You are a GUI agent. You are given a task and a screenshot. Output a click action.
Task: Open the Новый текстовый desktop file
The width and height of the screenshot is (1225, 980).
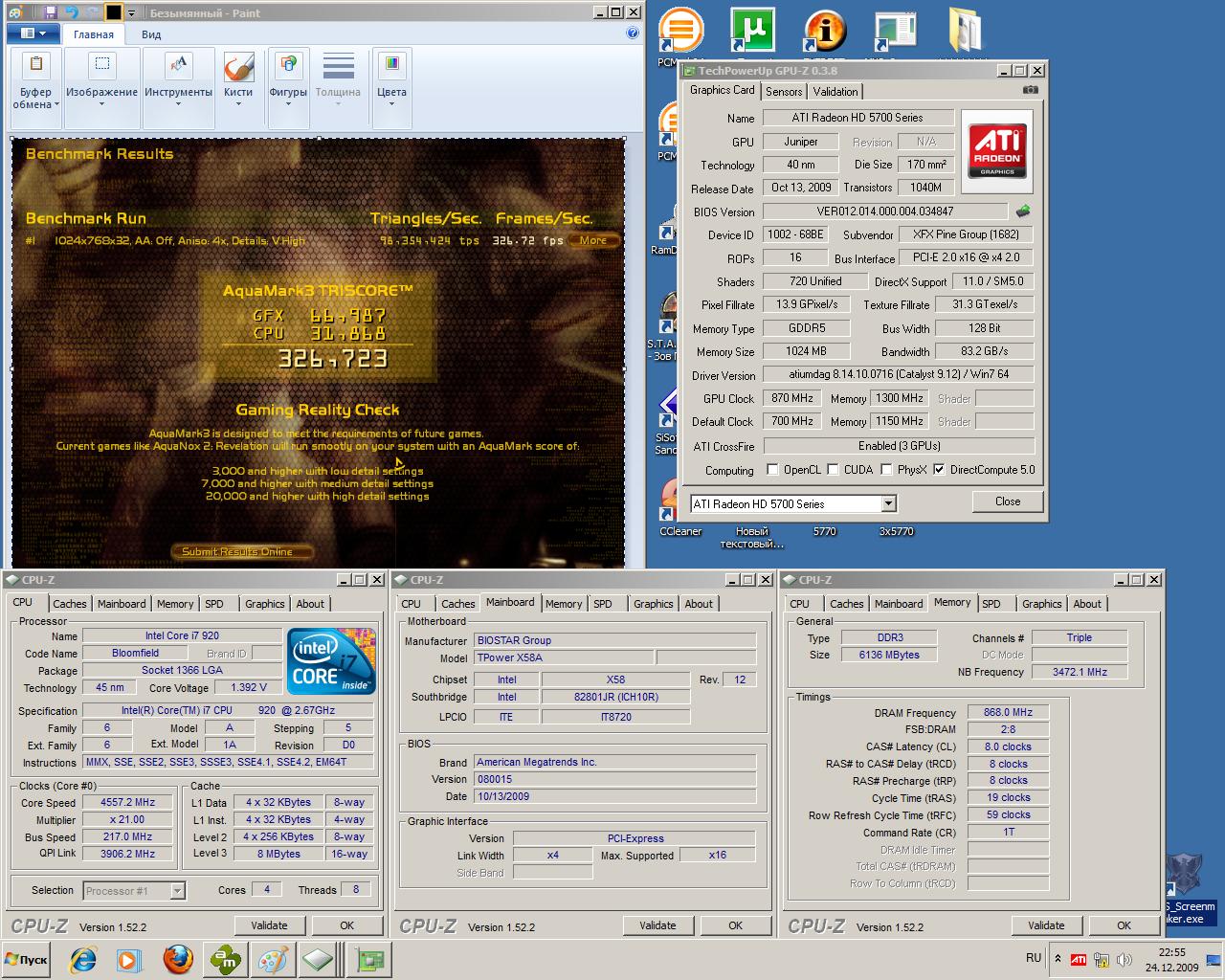[x=752, y=537]
